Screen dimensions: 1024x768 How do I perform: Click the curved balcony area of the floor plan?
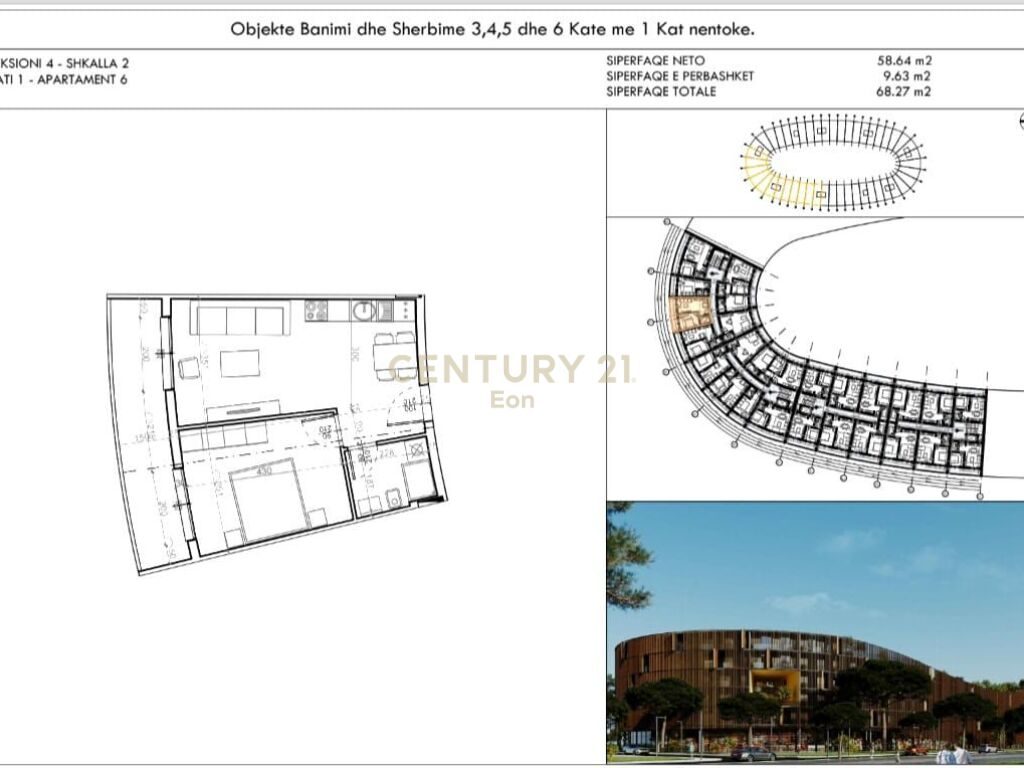click(x=148, y=436)
